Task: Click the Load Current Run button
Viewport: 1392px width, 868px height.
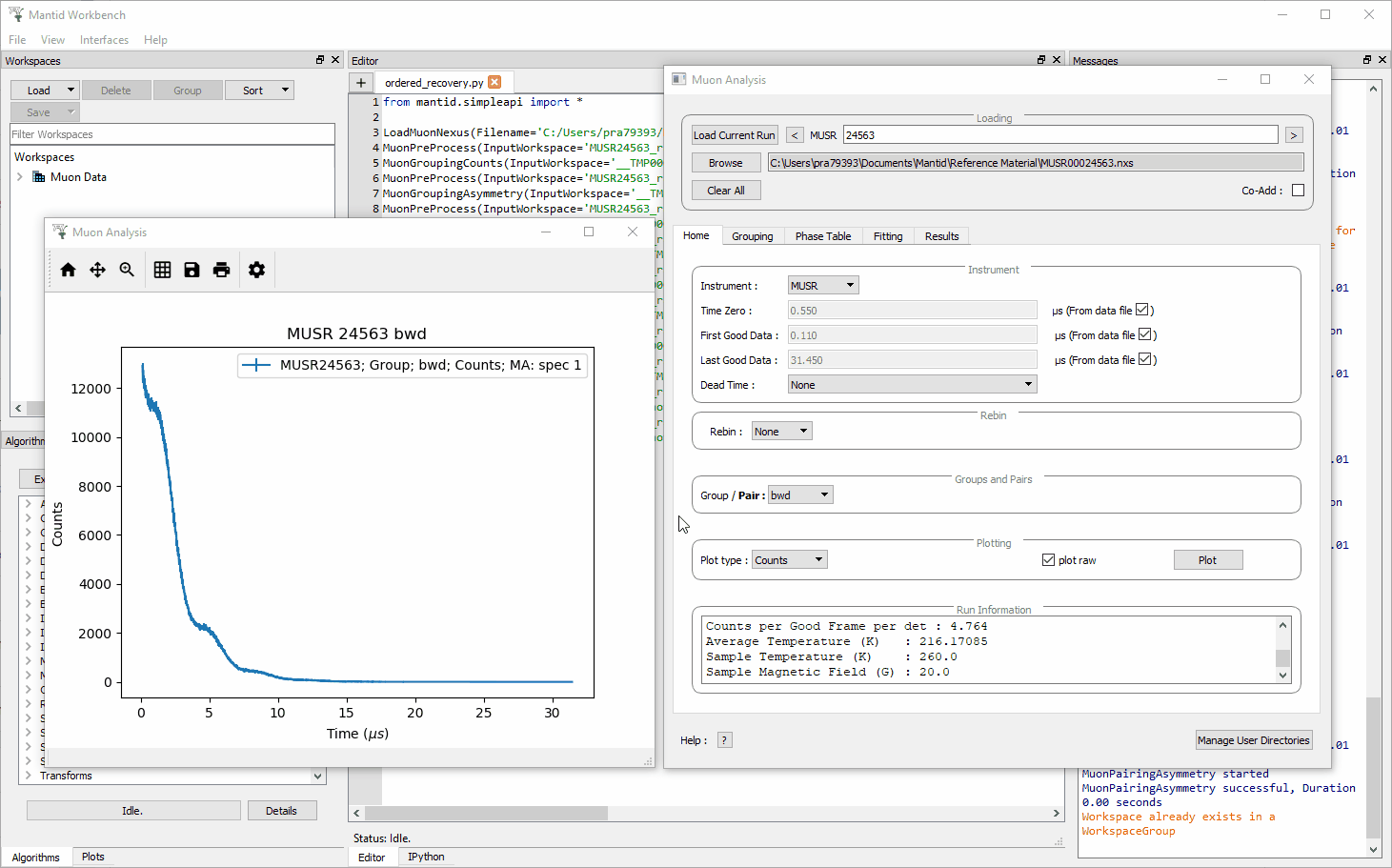Action: [x=734, y=134]
